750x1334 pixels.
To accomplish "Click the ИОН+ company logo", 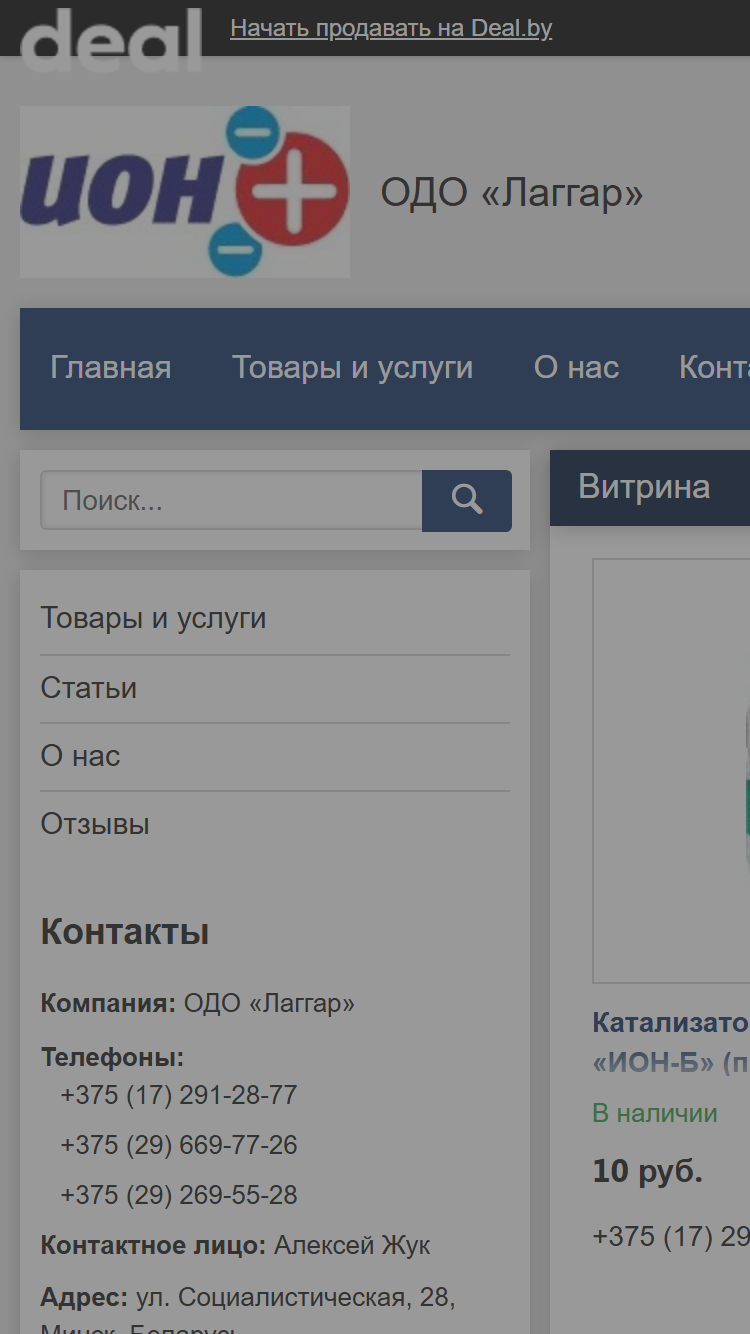I will [185, 192].
